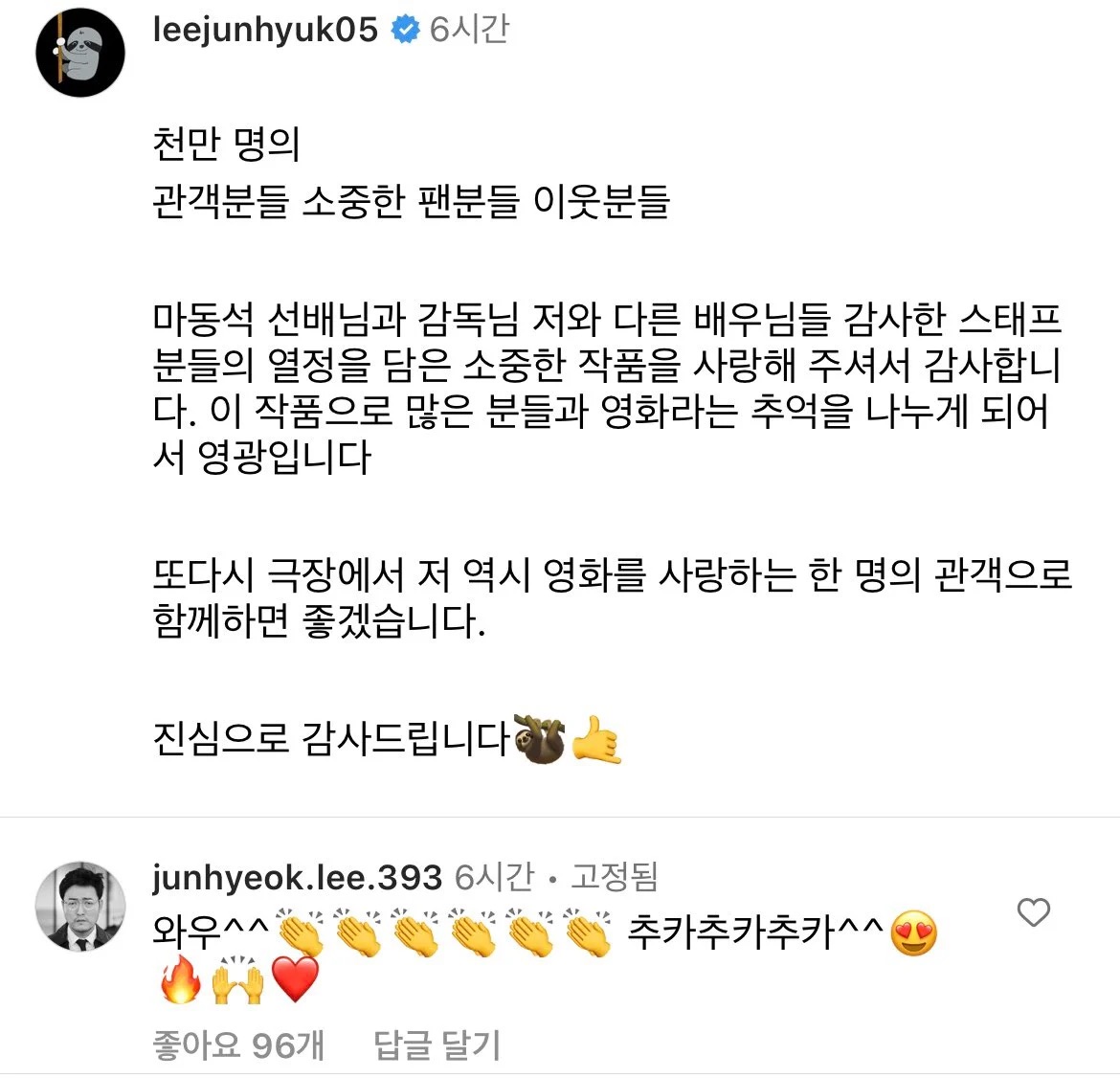The image size is (1120, 1078).
Task: Click the heart-eyes emoji in comment
Action: [913, 933]
